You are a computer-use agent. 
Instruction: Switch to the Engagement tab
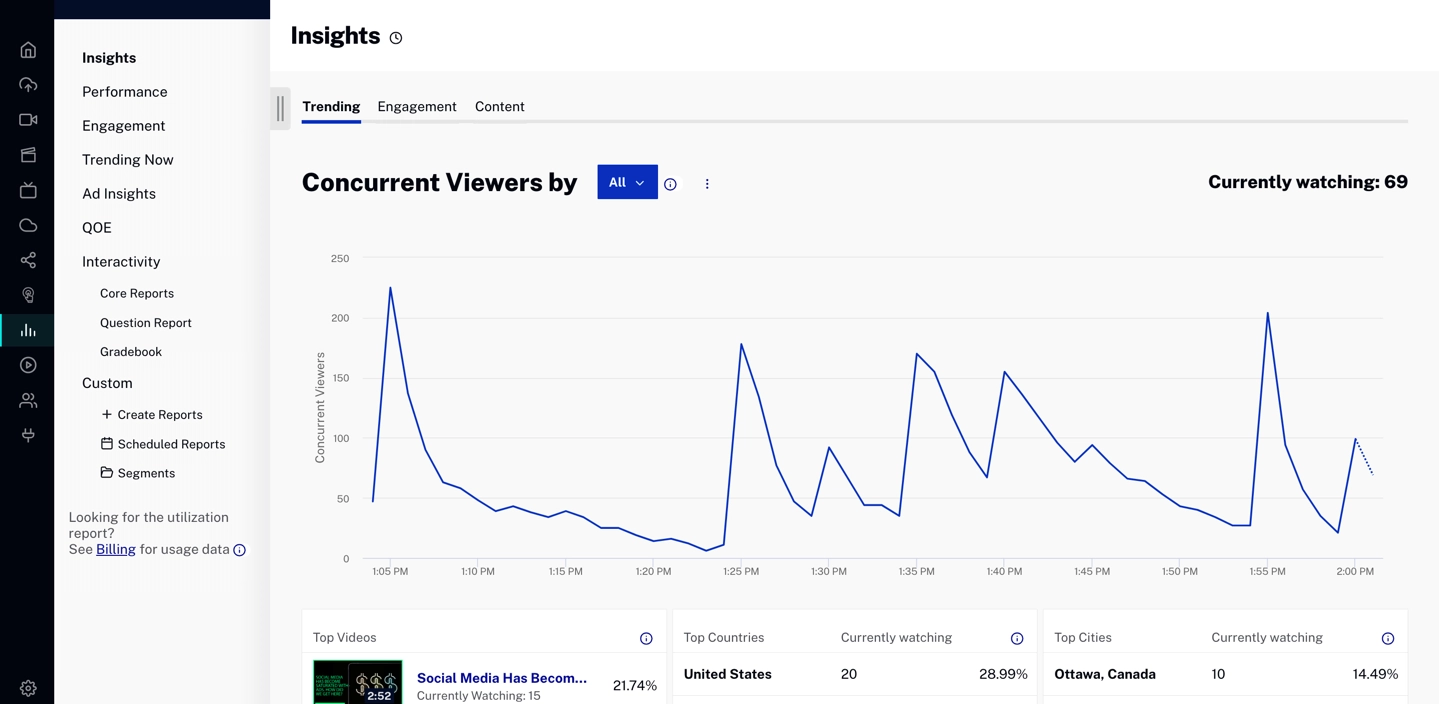click(416, 106)
